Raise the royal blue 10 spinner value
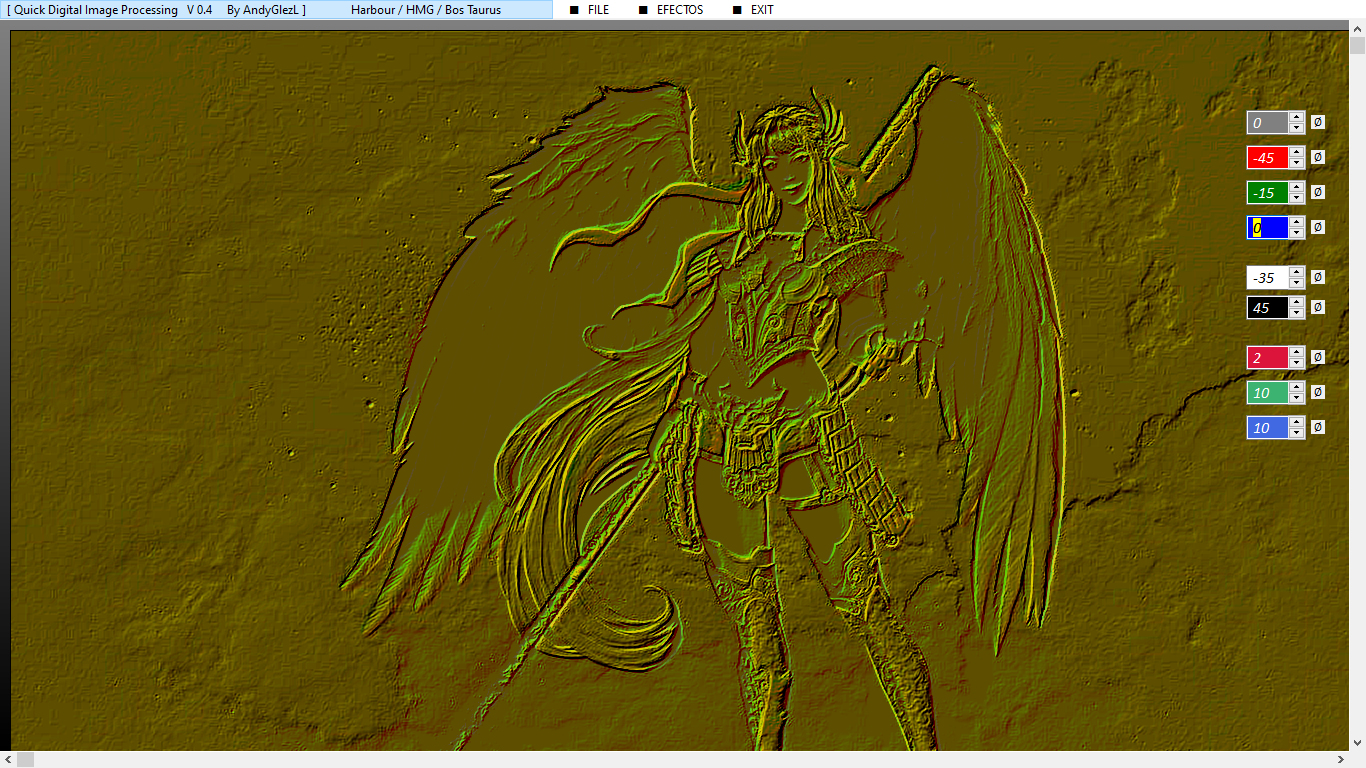This screenshot has width=1366, height=768. coord(1297,422)
